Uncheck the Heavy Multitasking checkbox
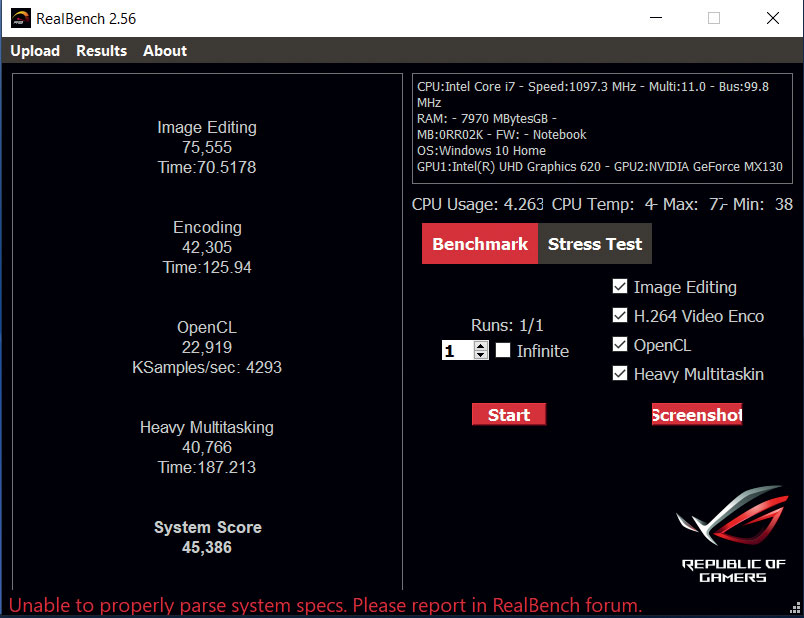Image resolution: width=804 pixels, height=618 pixels. [x=620, y=373]
